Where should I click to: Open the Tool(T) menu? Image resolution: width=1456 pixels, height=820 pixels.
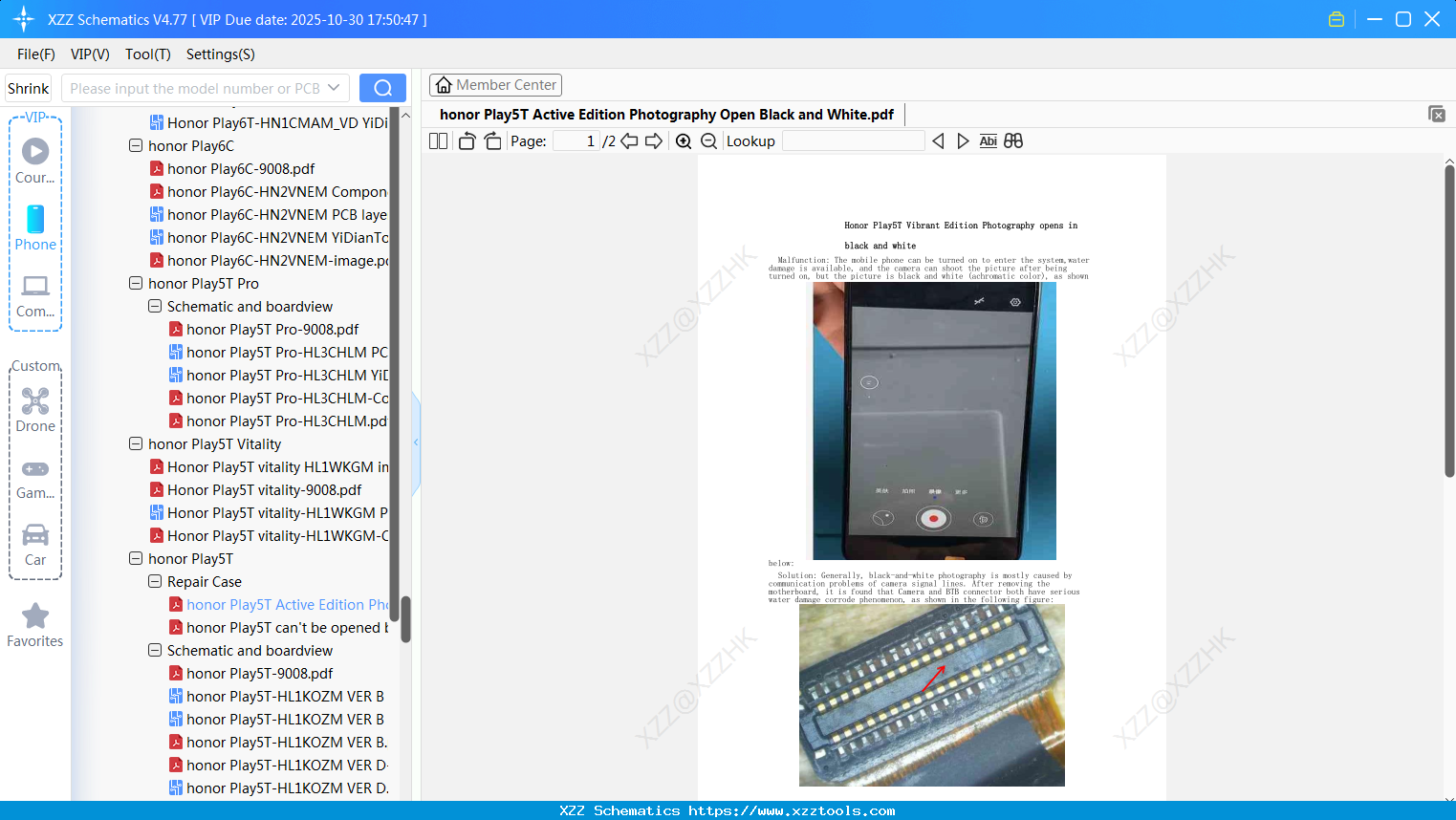(148, 54)
